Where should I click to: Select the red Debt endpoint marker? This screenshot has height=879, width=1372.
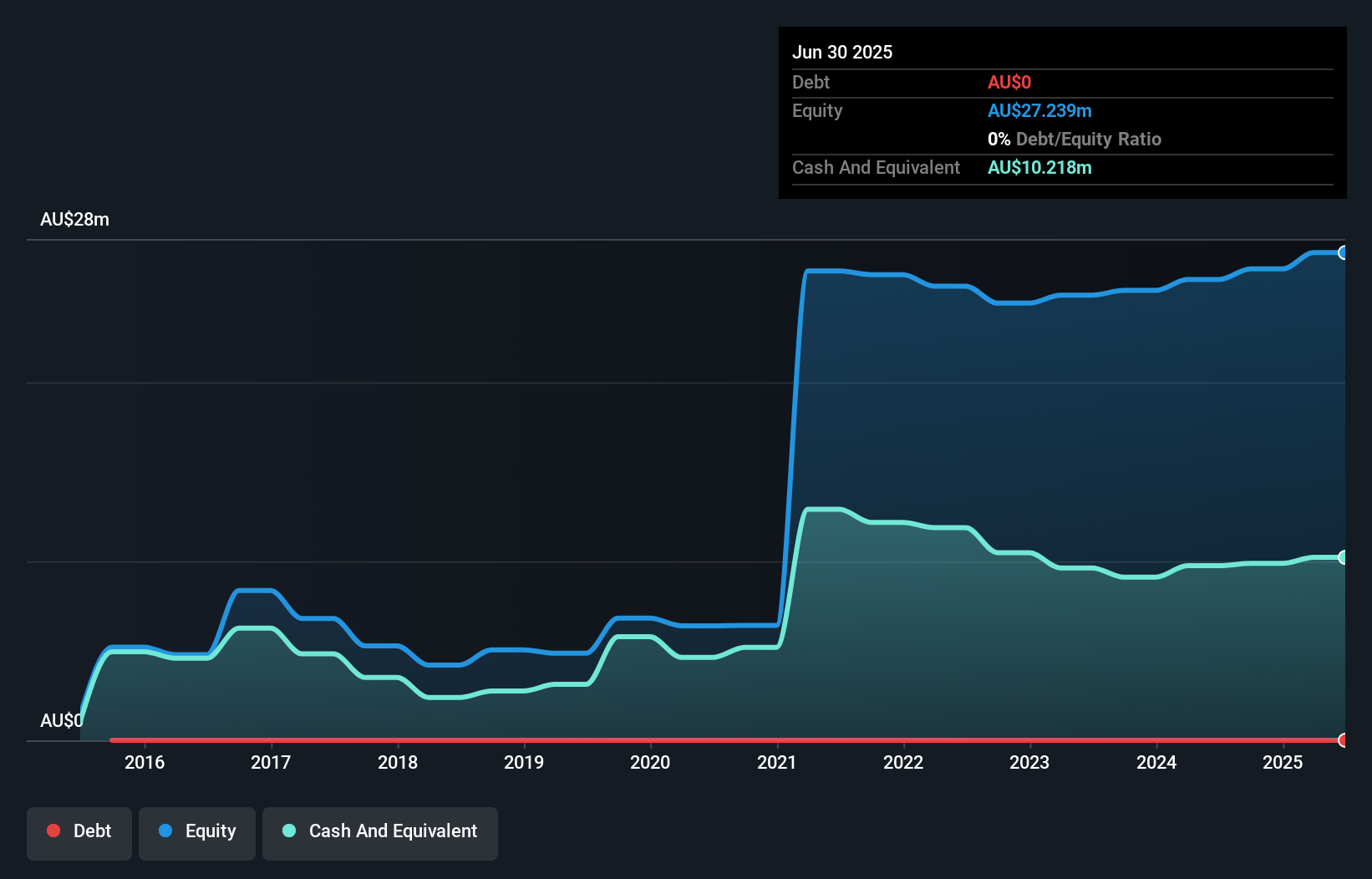click(x=1343, y=740)
